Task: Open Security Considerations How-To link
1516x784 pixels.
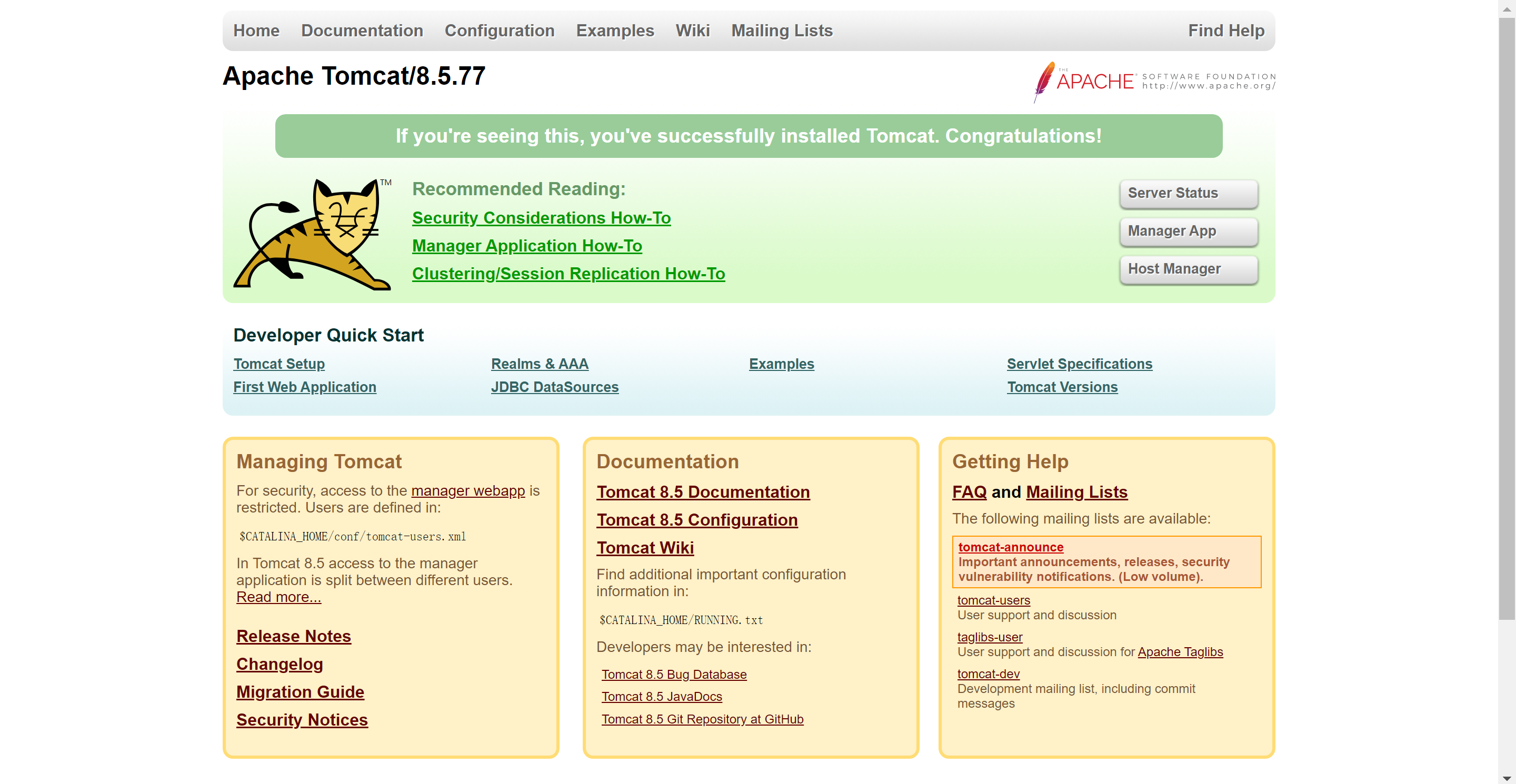Action: [x=542, y=218]
